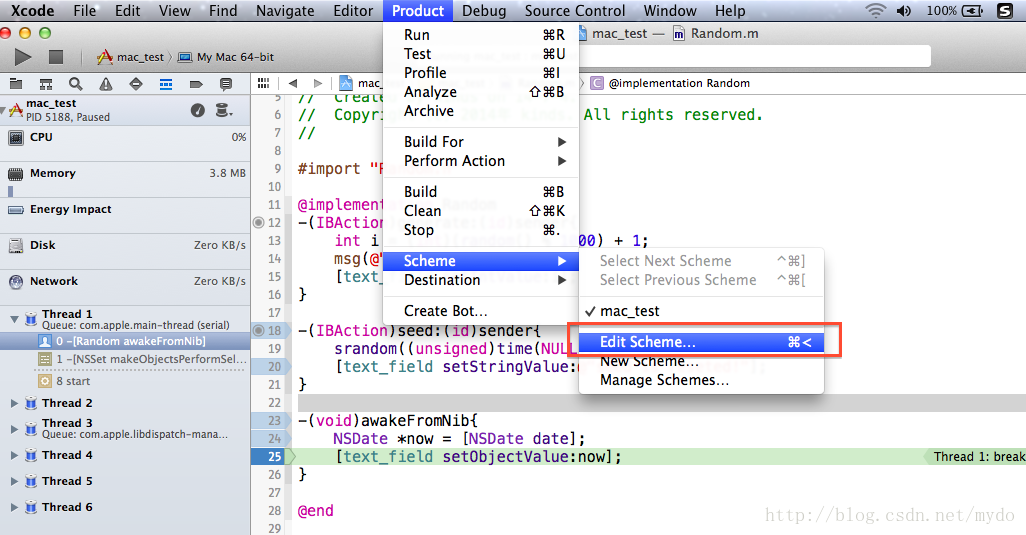Open the Project navigator folder icon
Image resolution: width=1026 pixels, height=535 pixels.
(x=16, y=84)
